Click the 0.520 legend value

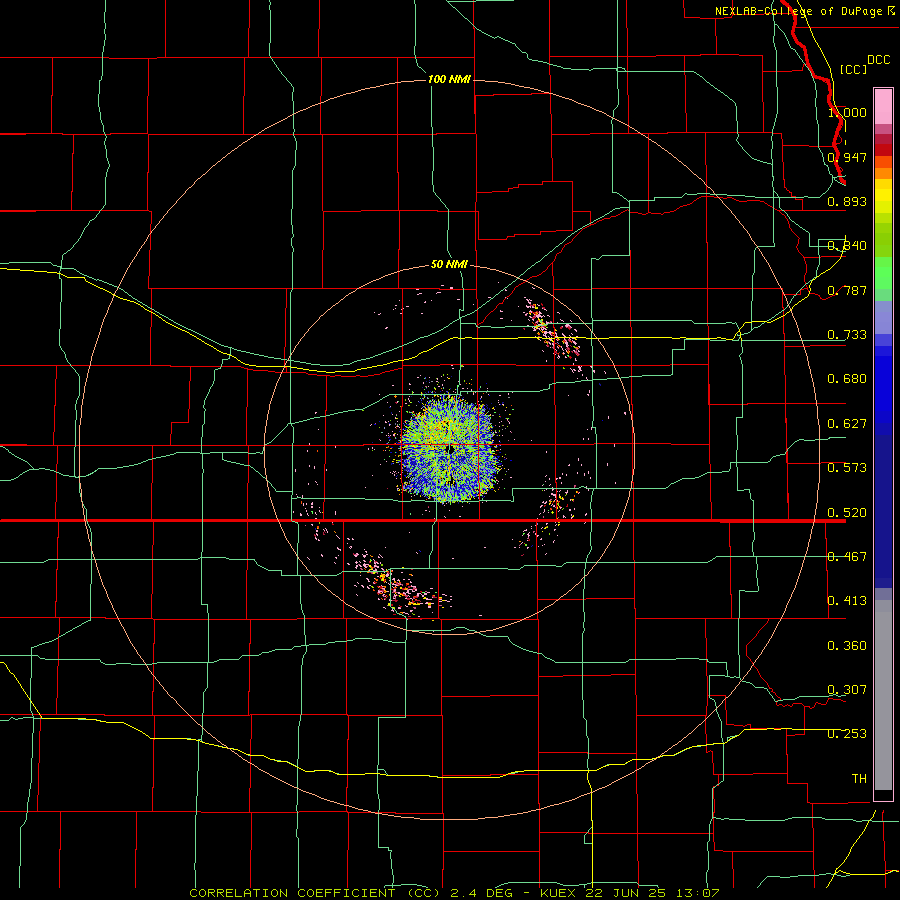pyautogui.click(x=847, y=513)
